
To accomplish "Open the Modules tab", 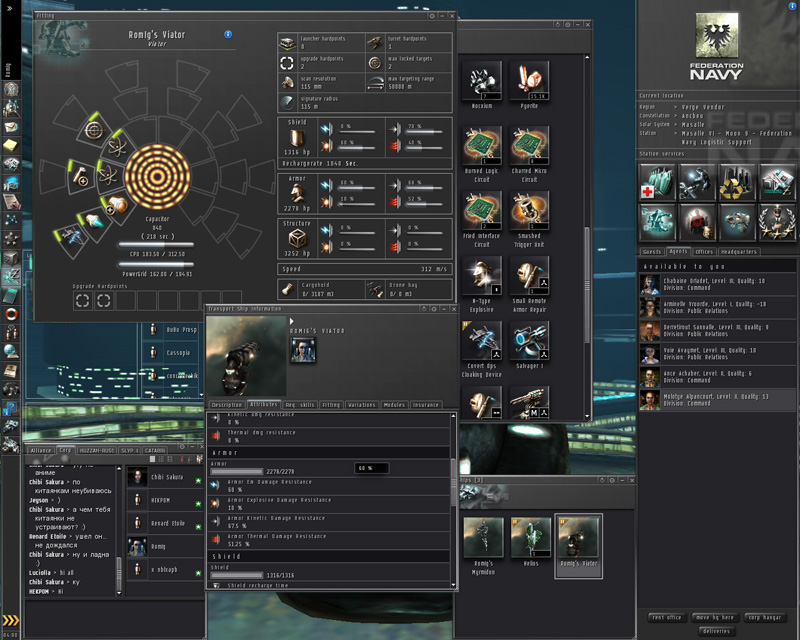I will (x=394, y=405).
